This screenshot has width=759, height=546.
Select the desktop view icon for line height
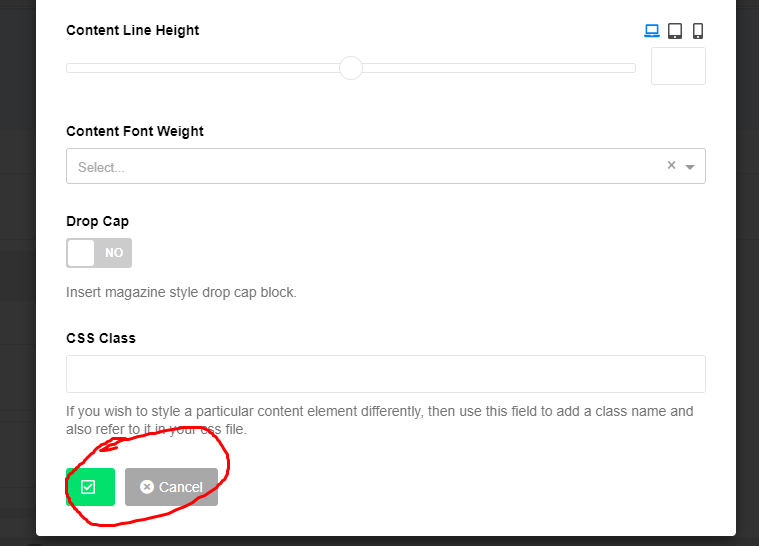(652, 30)
